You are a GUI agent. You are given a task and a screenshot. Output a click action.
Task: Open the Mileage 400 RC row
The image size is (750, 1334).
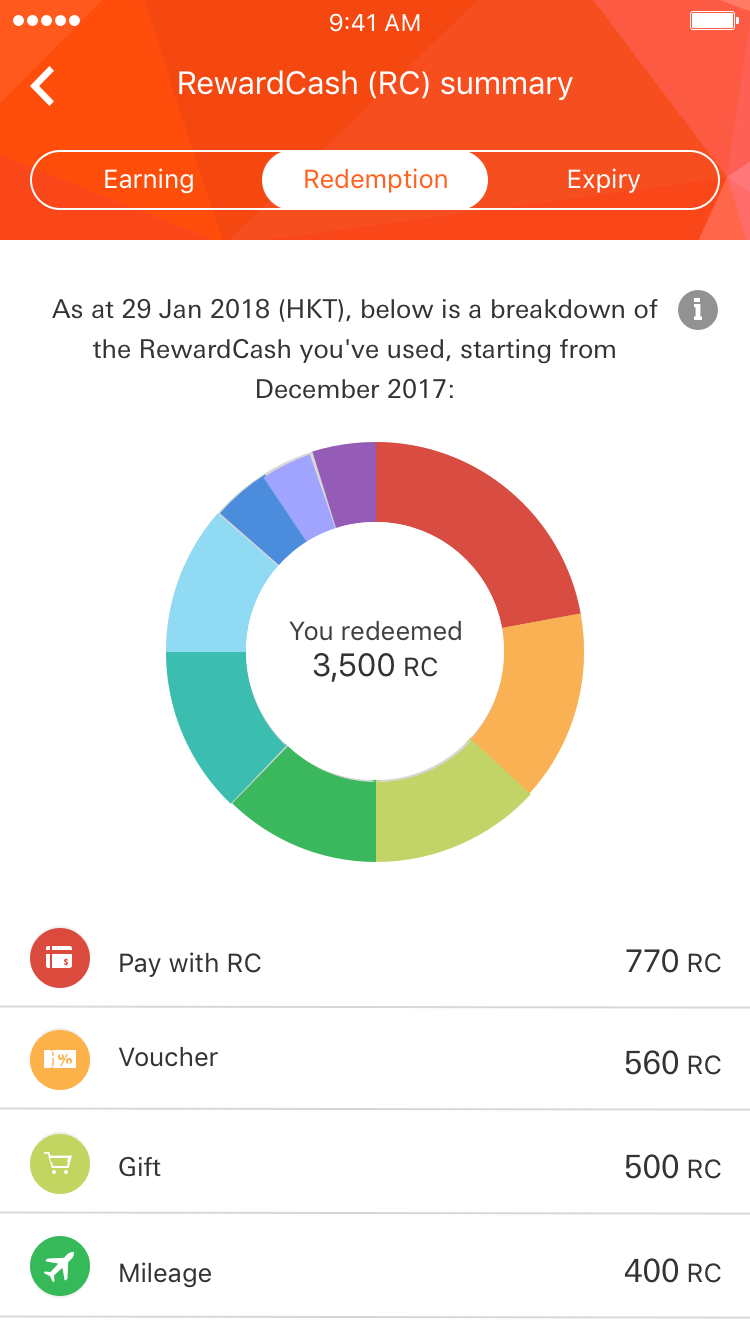(x=375, y=1265)
